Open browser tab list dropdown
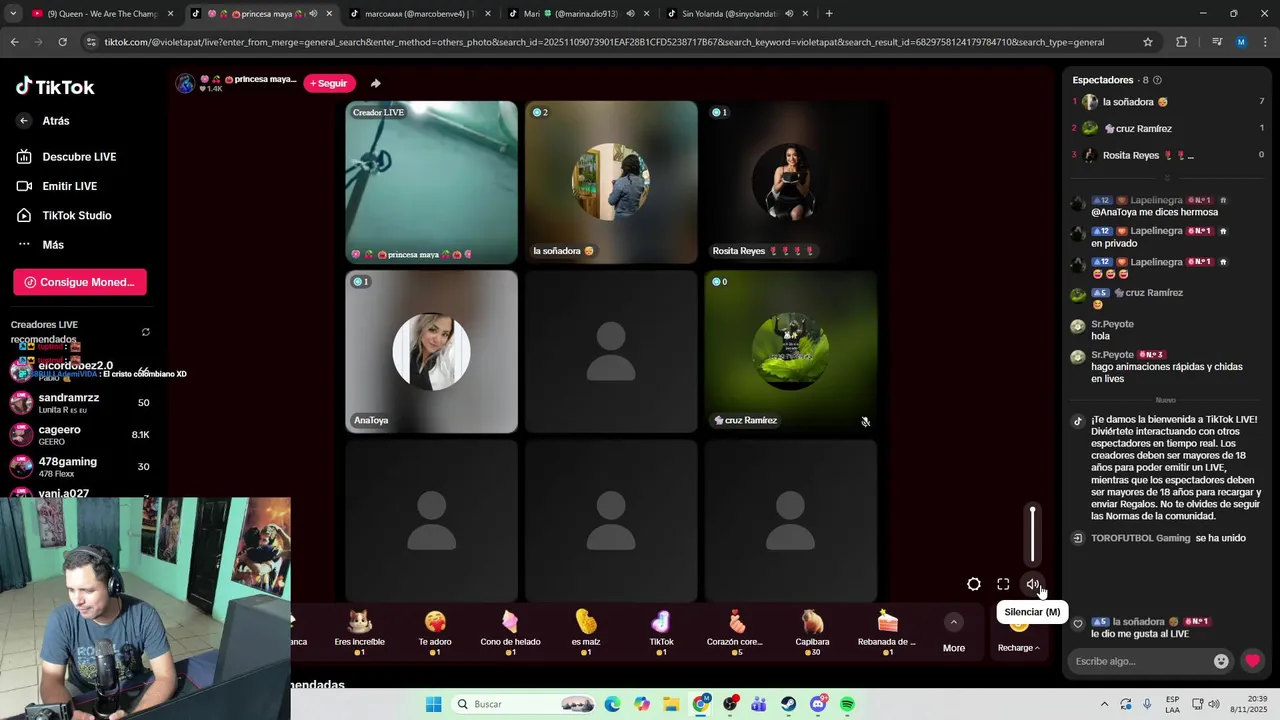This screenshot has width=1280, height=720. point(13,14)
